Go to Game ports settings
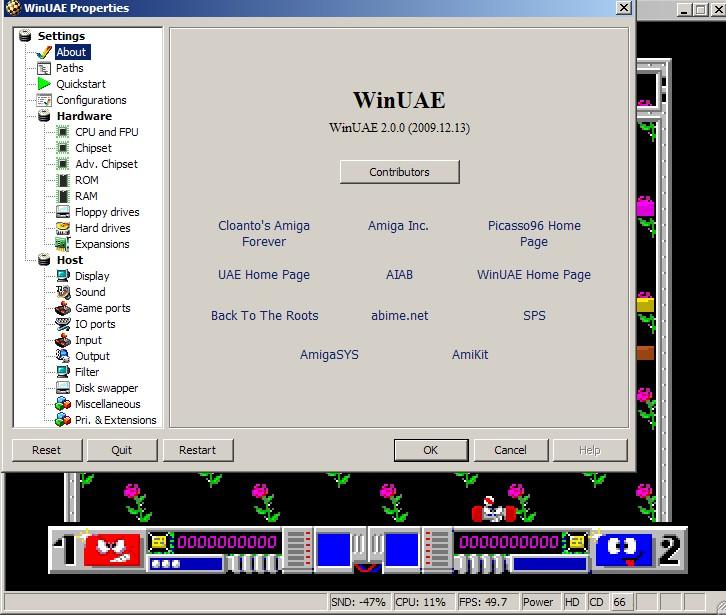Image resolution: width=726 pixels, height=615 pixels. click(103, 308)
